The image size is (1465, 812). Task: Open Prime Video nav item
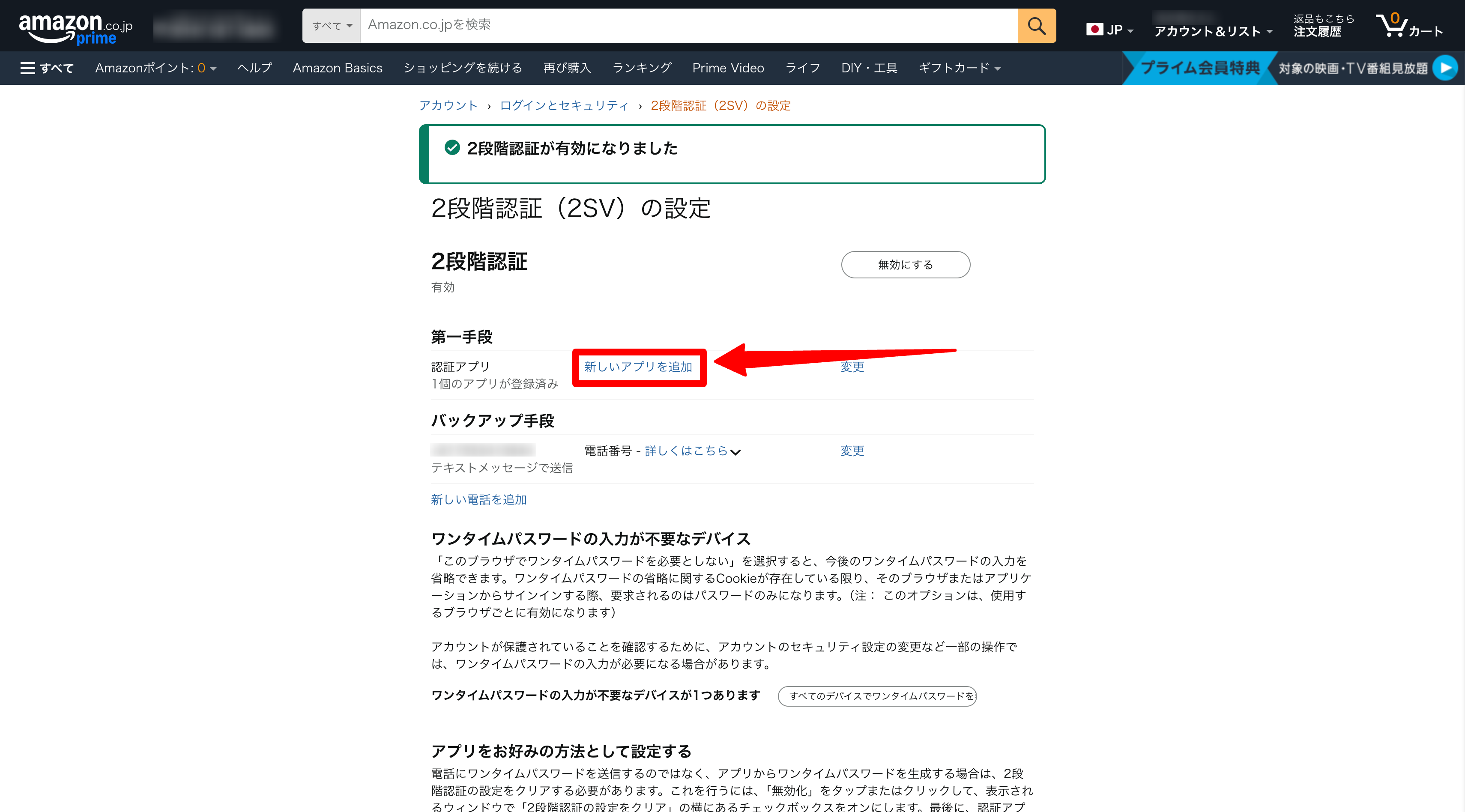[728, 68]
